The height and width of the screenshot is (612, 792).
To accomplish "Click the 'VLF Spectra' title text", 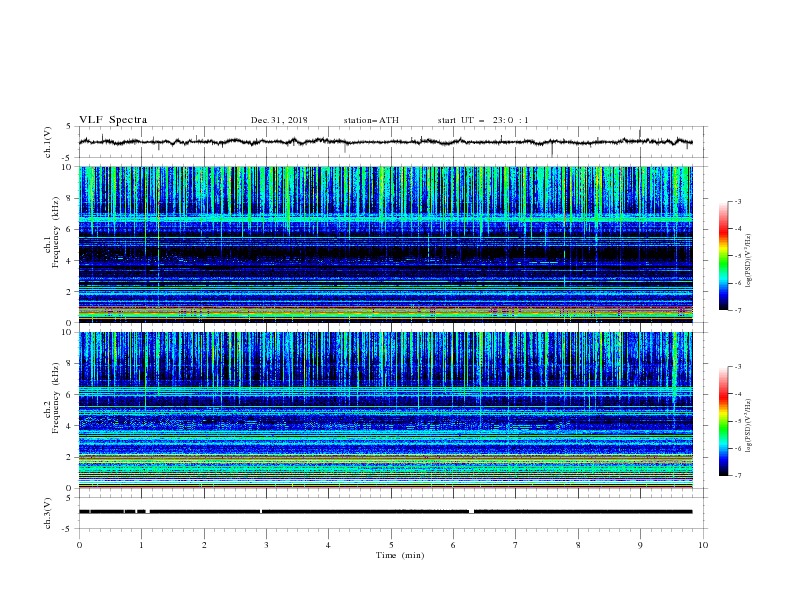I will (113, 120).
